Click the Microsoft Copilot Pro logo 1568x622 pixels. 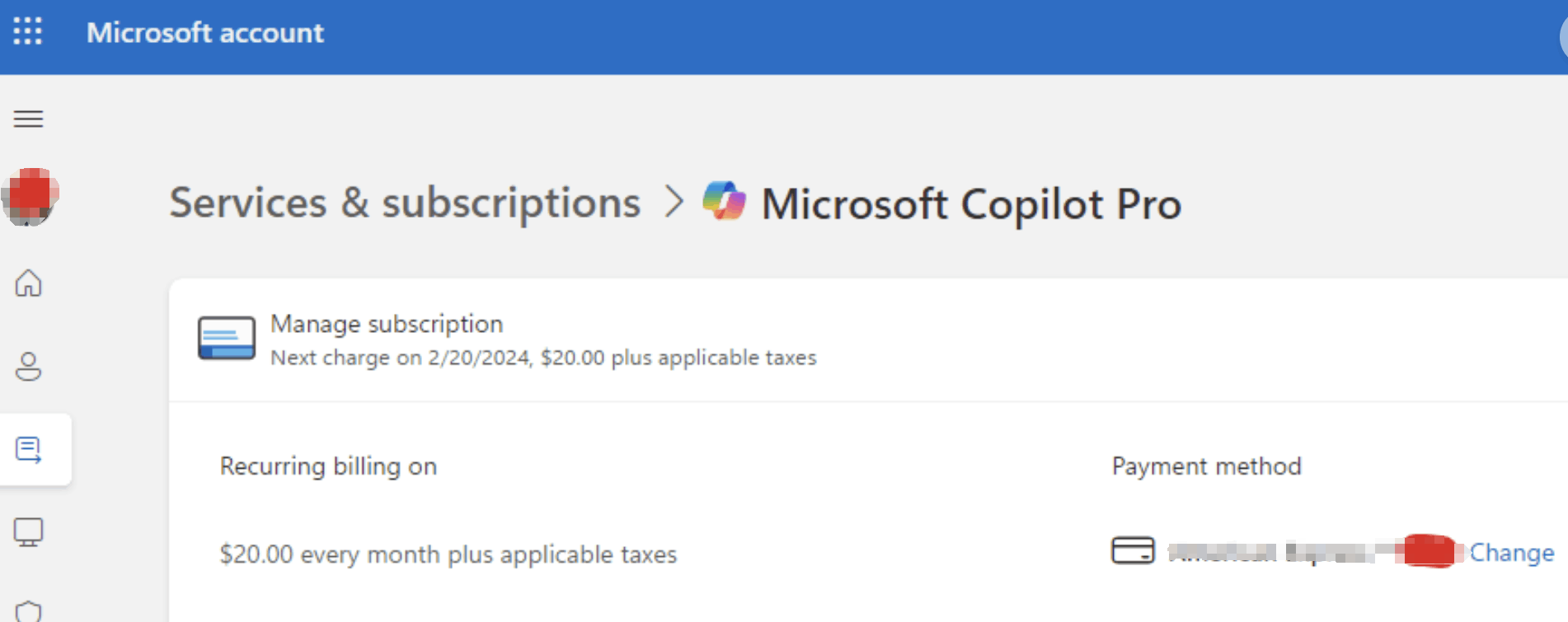click(x=724, y=201)
